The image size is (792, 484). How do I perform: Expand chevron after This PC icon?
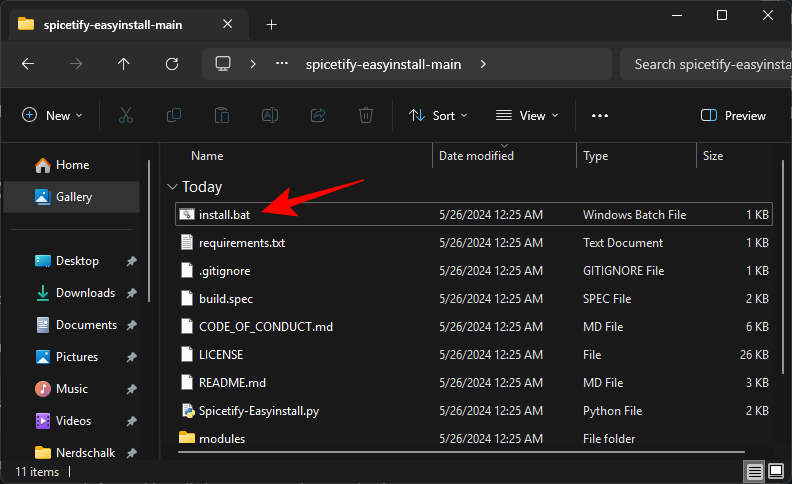[x=253, y=64]
